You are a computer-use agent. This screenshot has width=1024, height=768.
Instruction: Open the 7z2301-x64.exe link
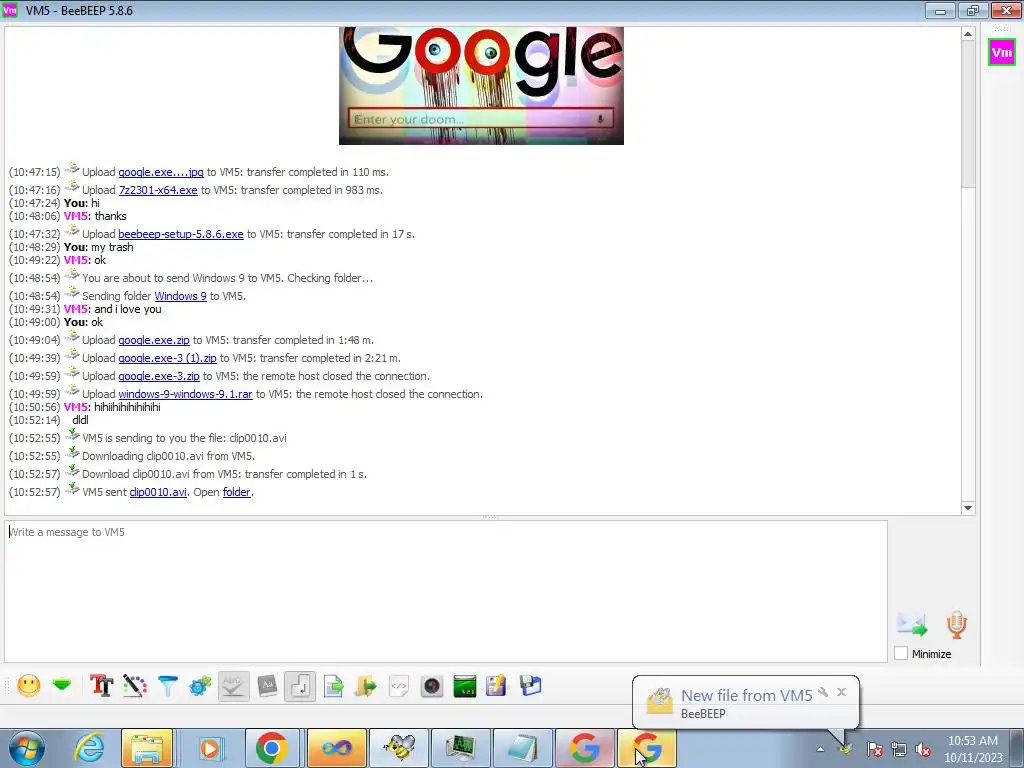coord(158,190)
